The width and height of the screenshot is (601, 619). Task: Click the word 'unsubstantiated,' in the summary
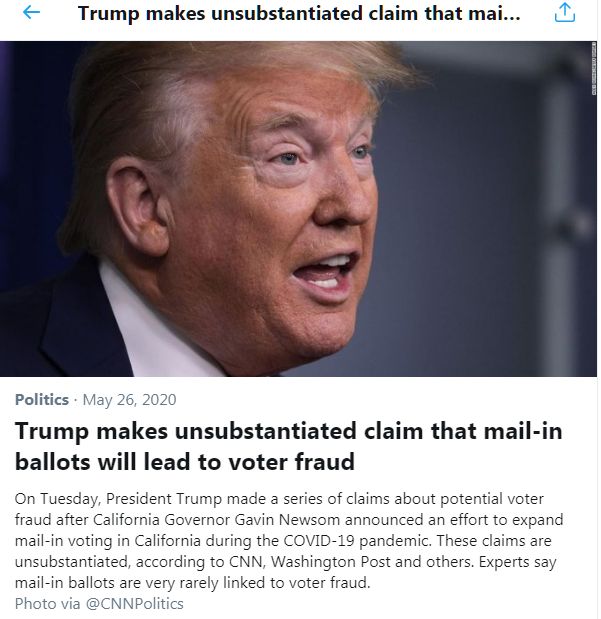(72, 562)
